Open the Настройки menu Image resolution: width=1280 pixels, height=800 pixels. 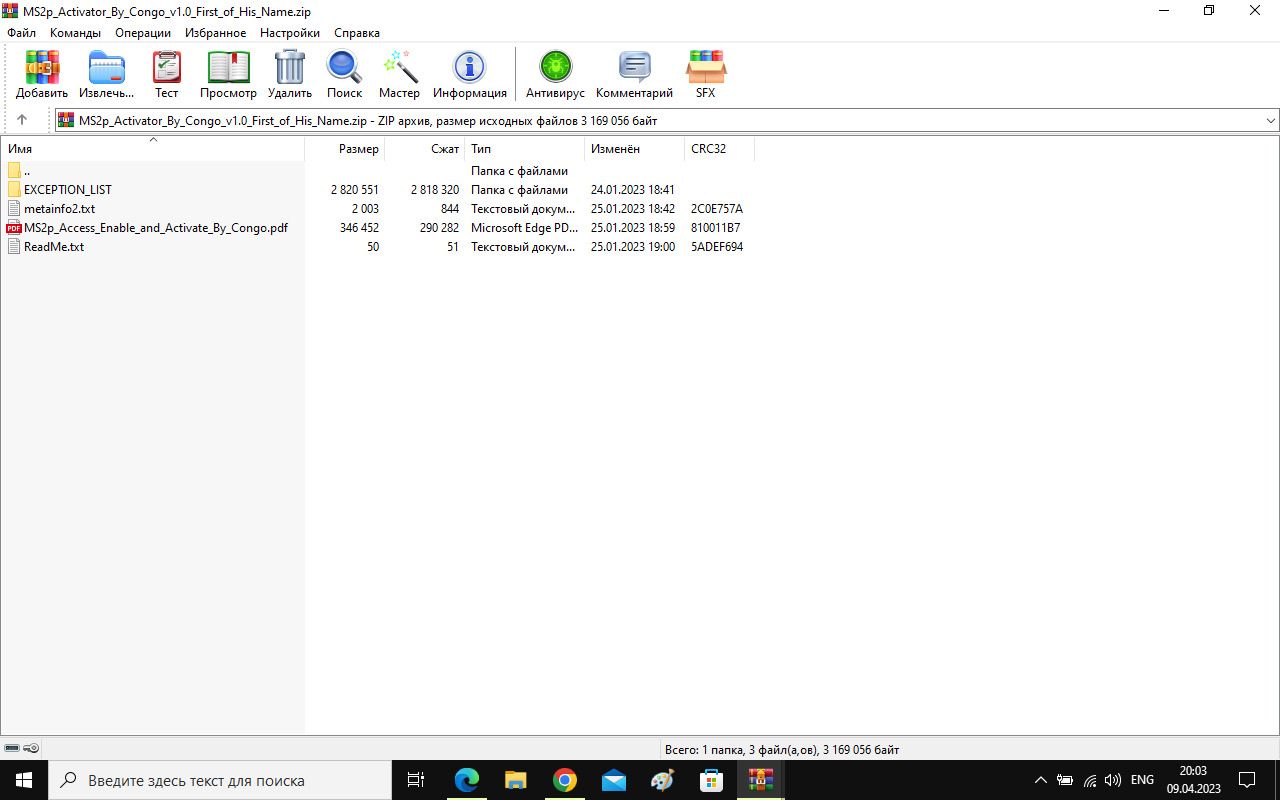point(289,33)
